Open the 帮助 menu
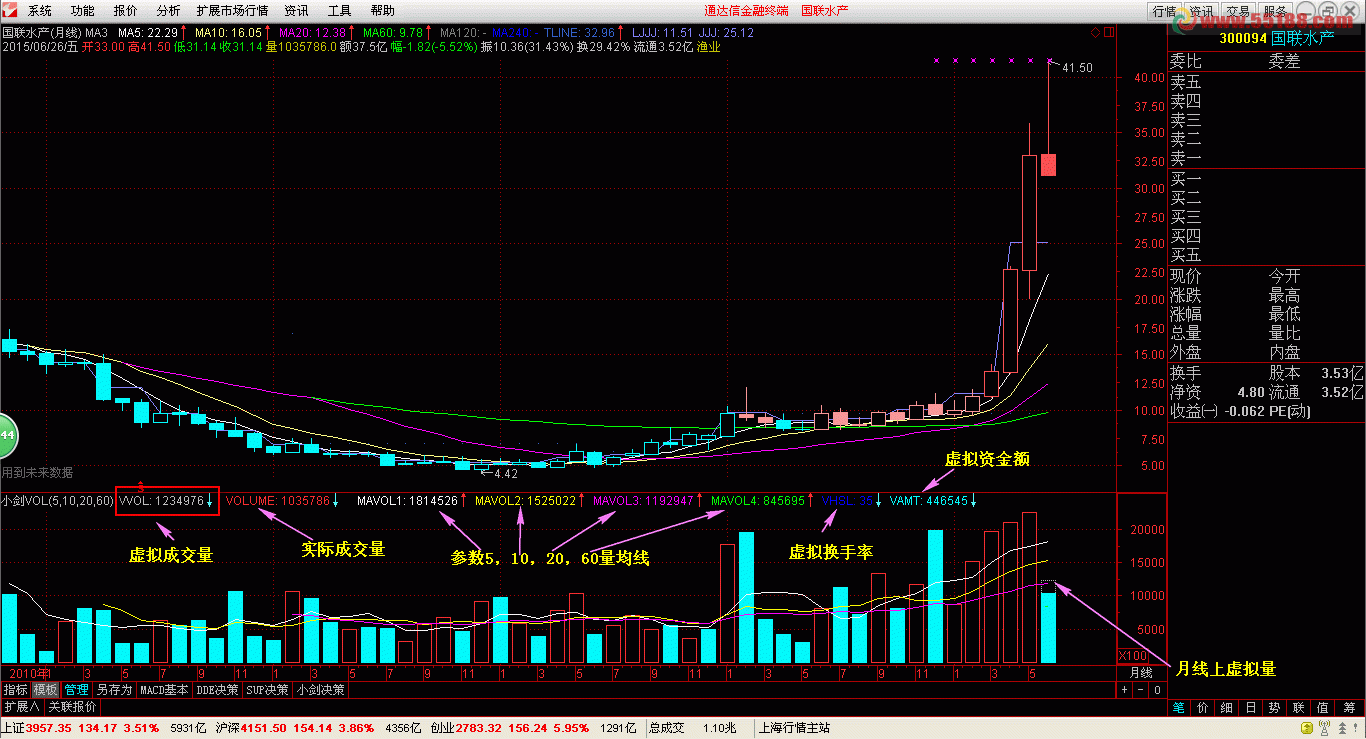The image size is (1366, 739). pos(383,11)
